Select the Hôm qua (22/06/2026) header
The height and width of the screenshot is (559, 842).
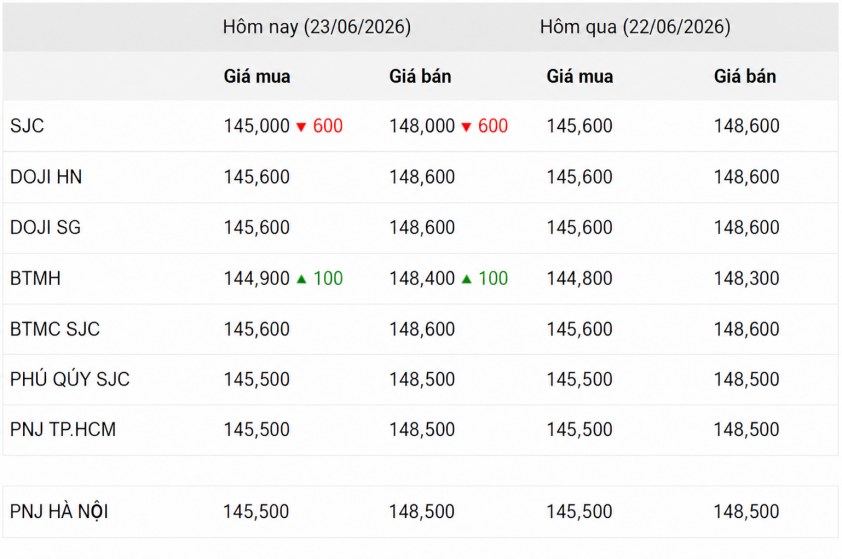(x=635, y=27)
